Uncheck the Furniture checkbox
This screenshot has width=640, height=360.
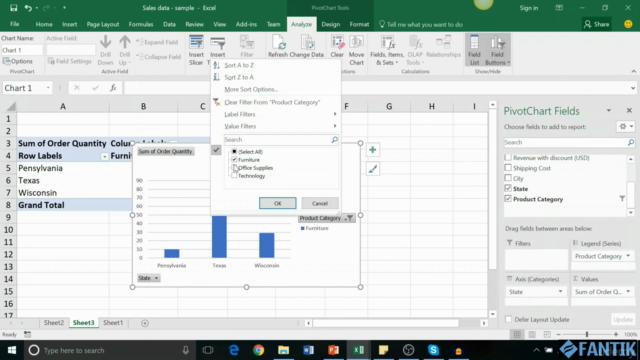click(234, 160)
